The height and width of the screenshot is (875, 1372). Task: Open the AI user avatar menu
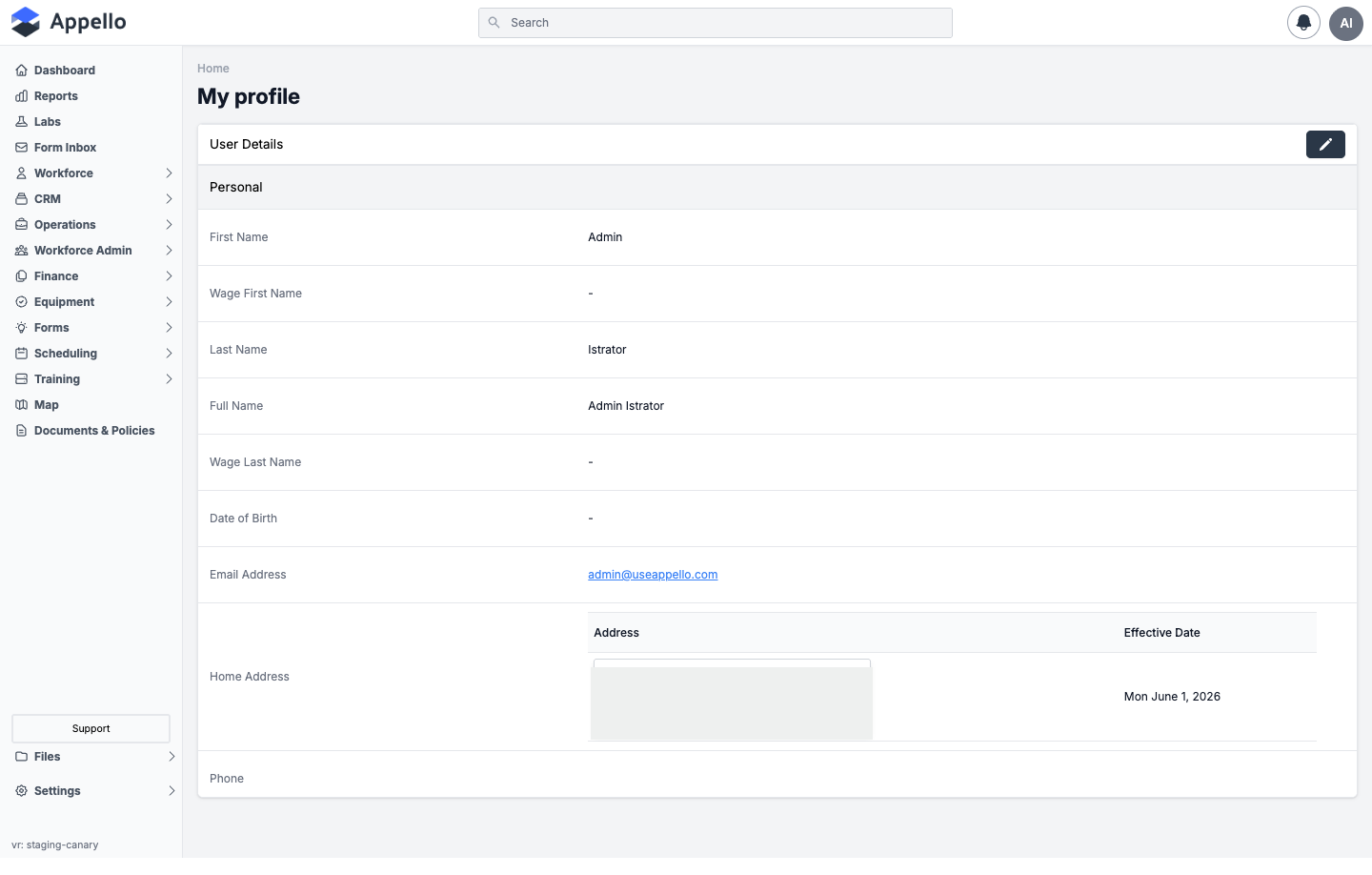point(1346,23)
